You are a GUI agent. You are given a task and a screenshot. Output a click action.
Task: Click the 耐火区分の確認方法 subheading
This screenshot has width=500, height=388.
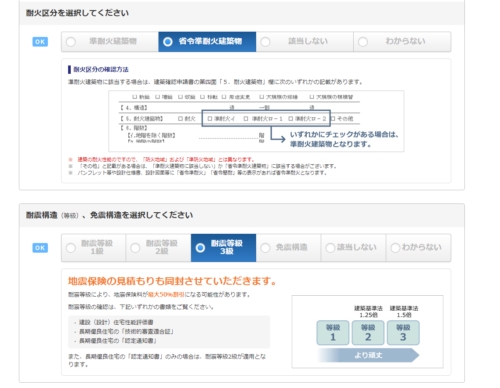101,69
